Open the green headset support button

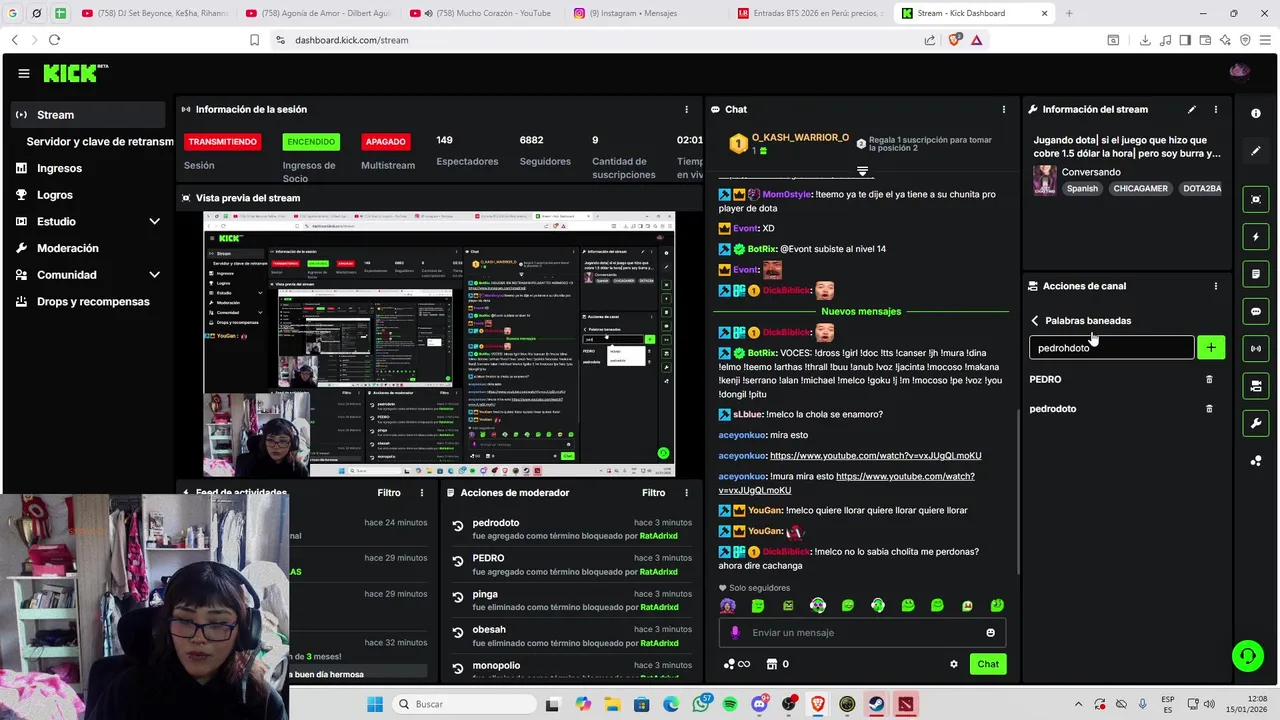[1247, 656]
